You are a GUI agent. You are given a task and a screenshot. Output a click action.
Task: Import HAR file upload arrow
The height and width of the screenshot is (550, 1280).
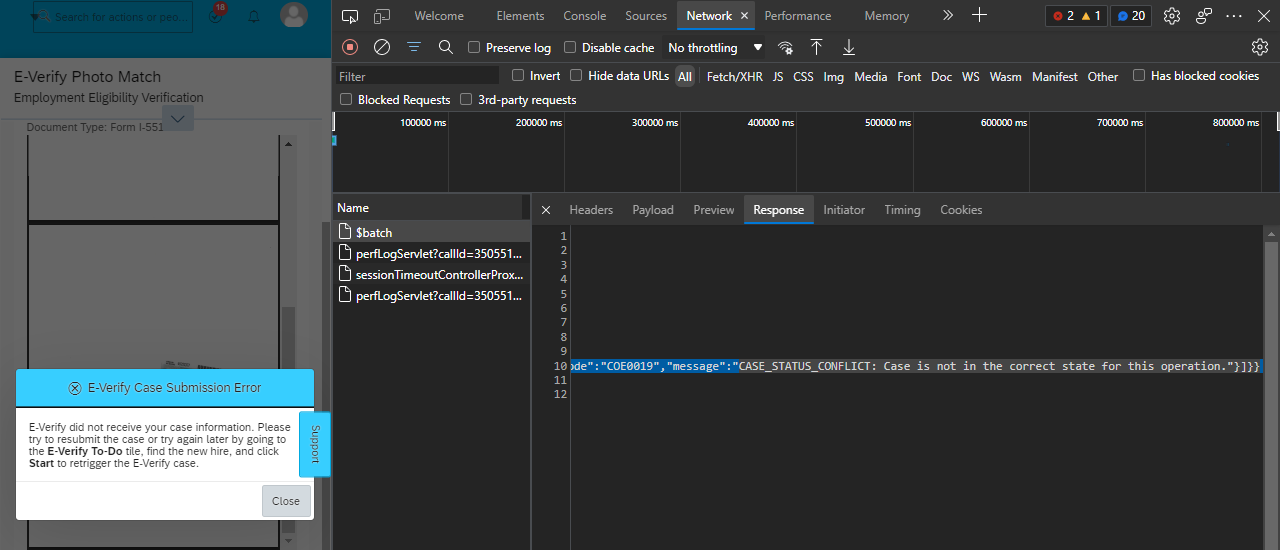(817, 47)
